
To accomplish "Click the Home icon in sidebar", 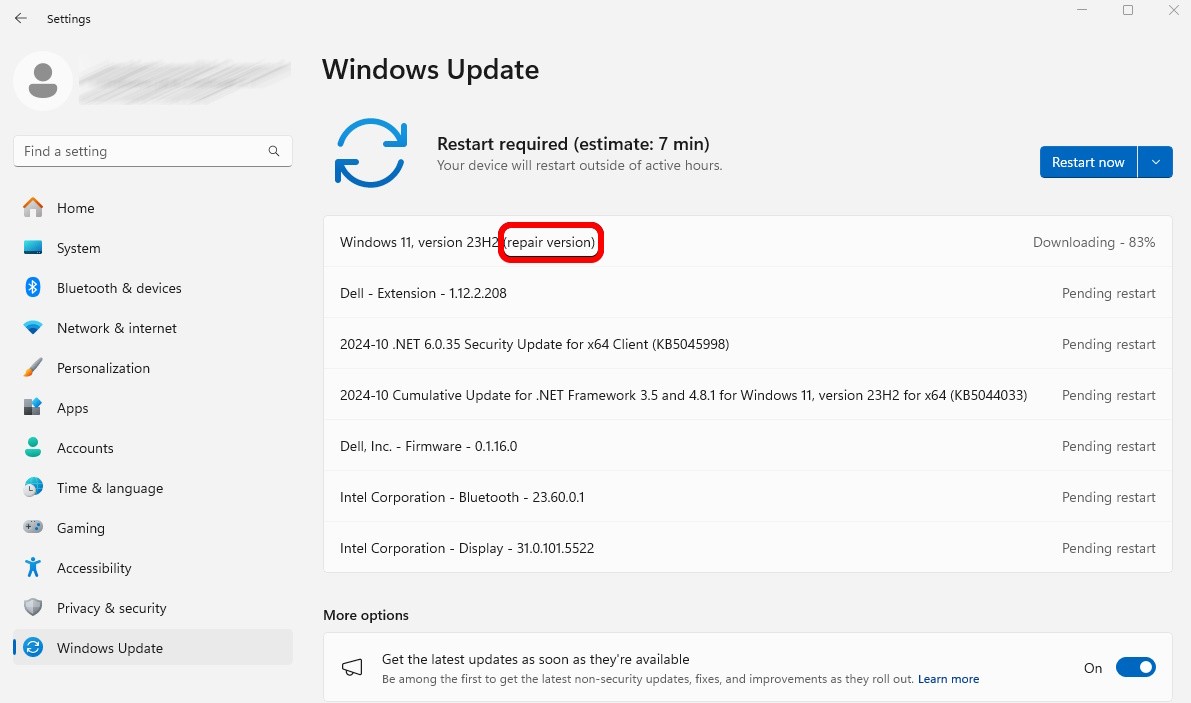I will coord(33,208).
